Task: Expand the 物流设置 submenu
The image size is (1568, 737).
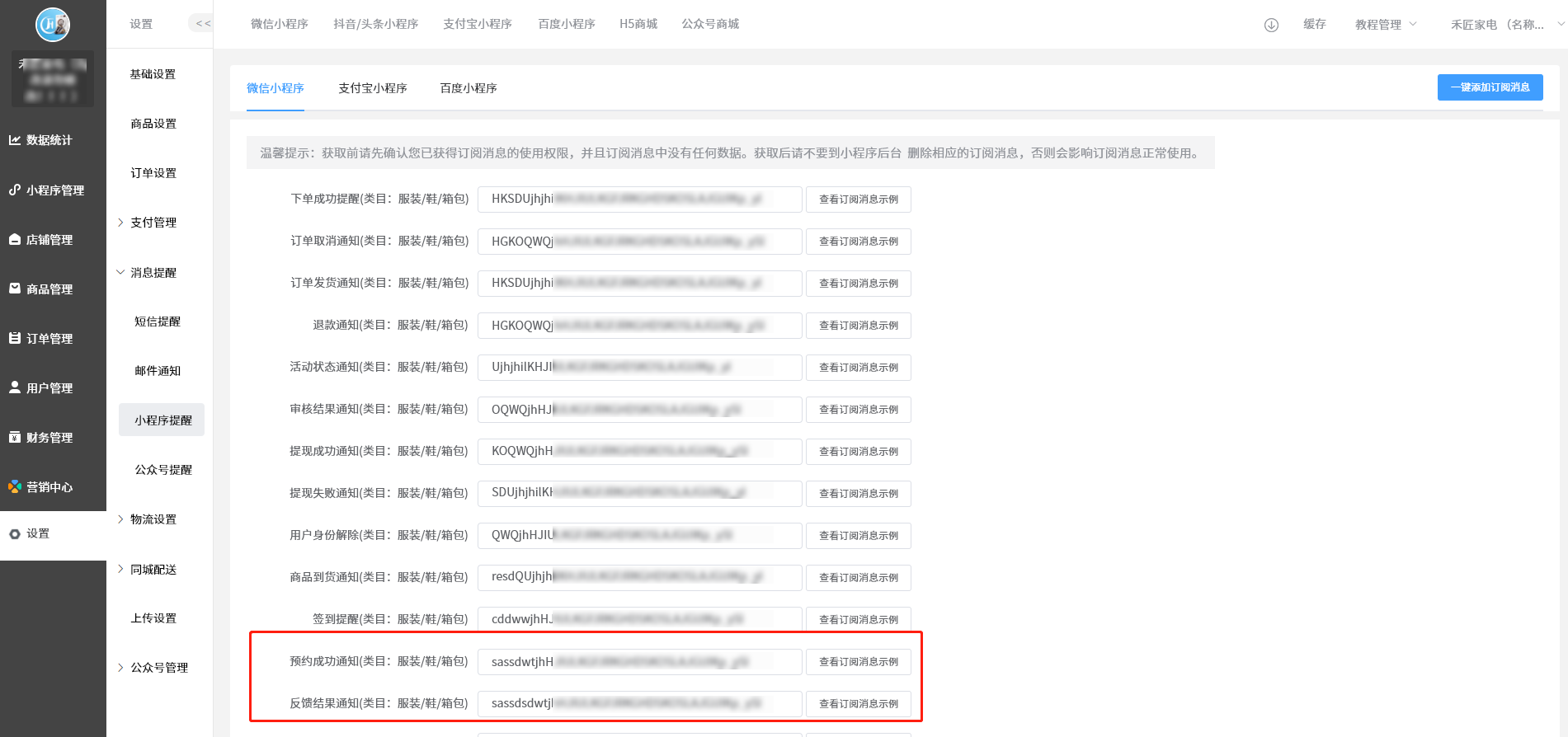Action: [x=120, y=519]
